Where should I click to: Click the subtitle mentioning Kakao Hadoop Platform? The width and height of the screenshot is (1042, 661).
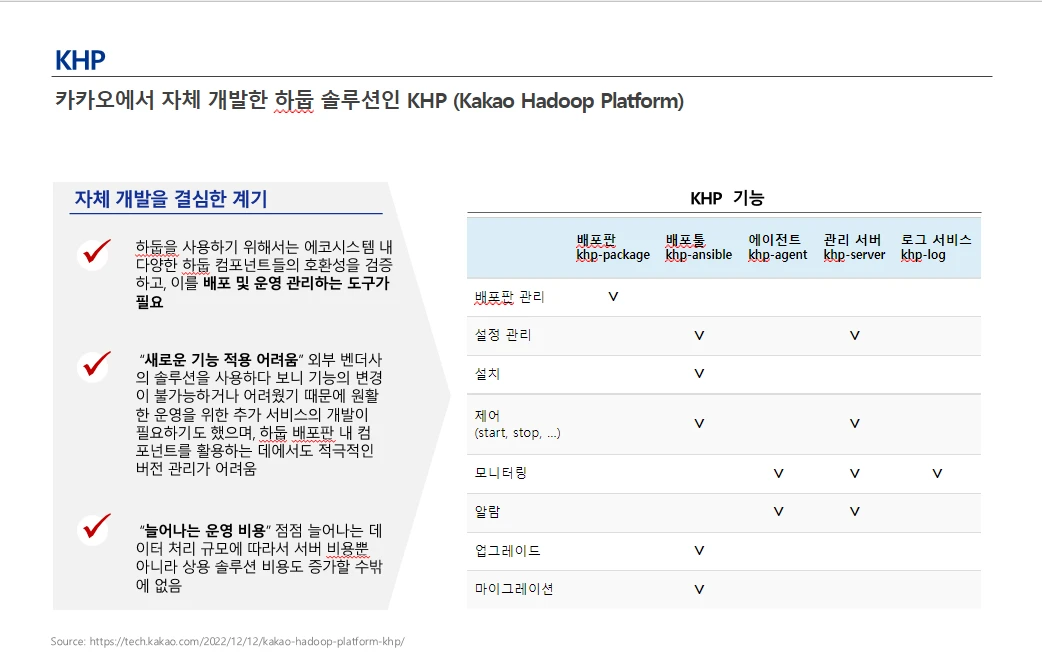click(369, 101)
